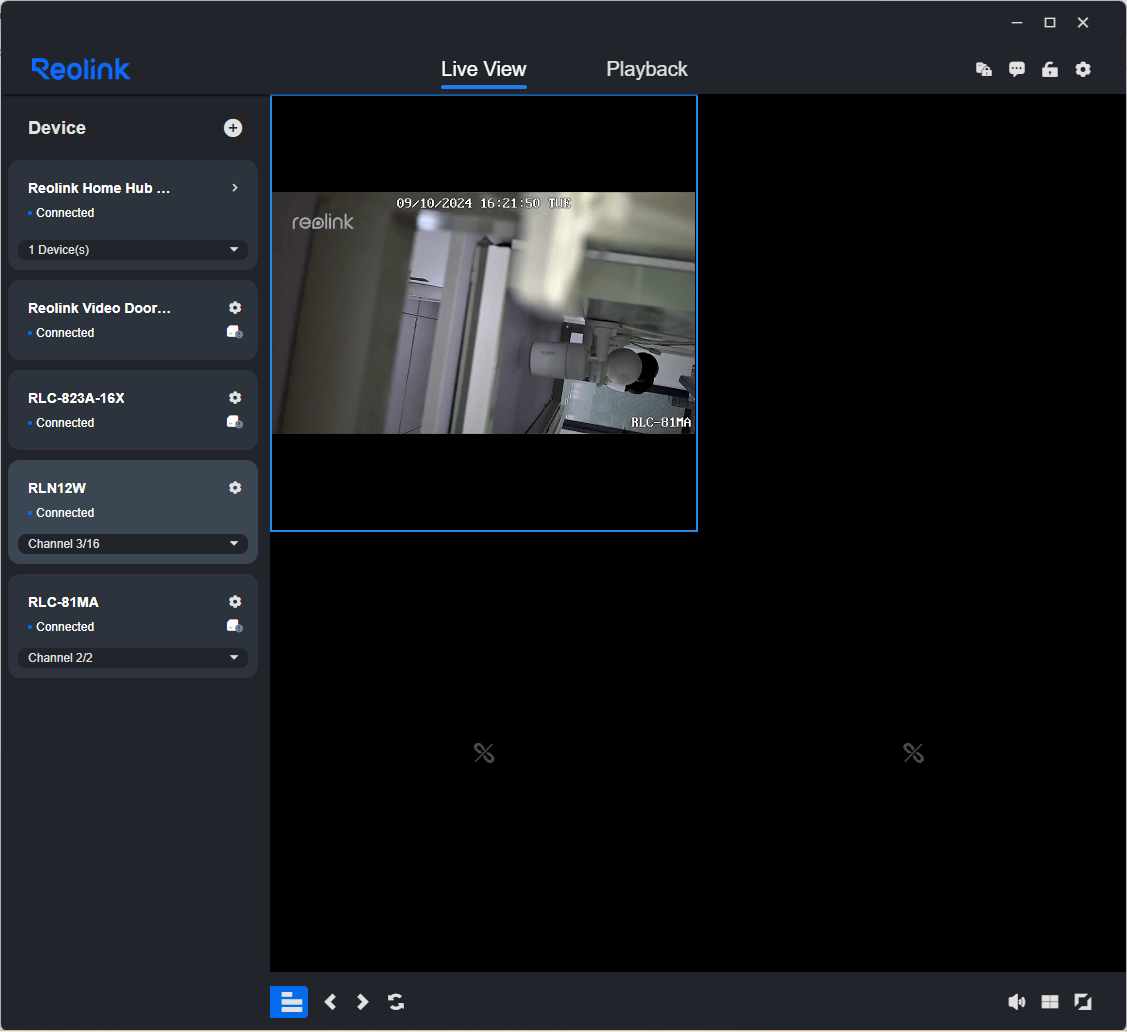This screenshot has width=1127, height=1032.
Task: Open settings gear for RLC-823A-16X
Action: 235,397
